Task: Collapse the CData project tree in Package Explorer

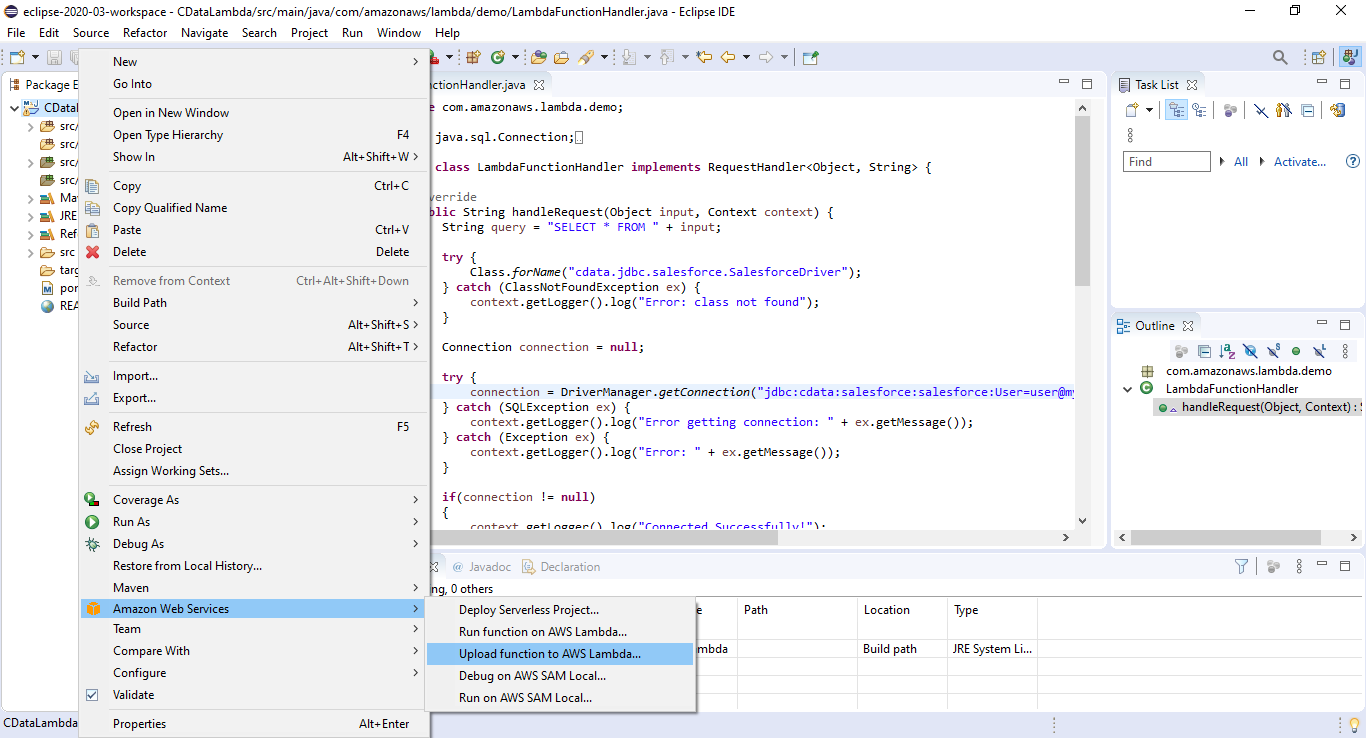Action: [14, 108]
